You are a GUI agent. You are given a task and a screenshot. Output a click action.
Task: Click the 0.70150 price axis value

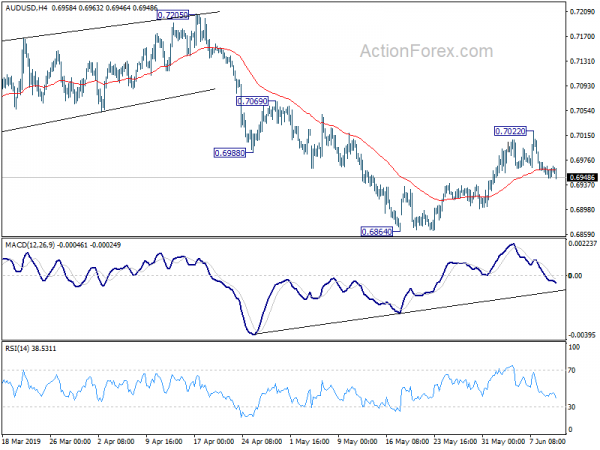582,135
